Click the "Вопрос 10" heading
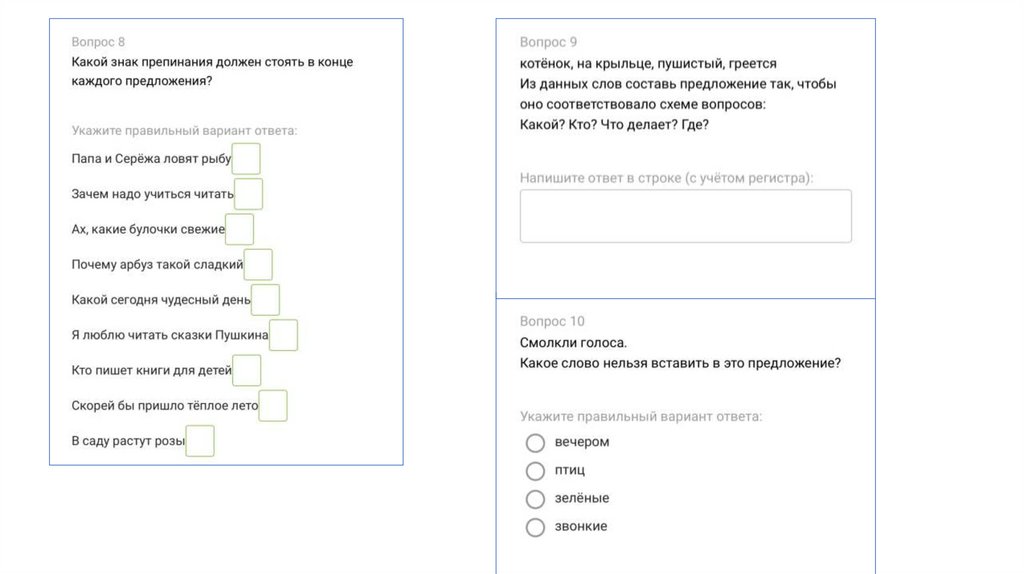Viewport: 1024px width, 574px height. tap(552, 321)
